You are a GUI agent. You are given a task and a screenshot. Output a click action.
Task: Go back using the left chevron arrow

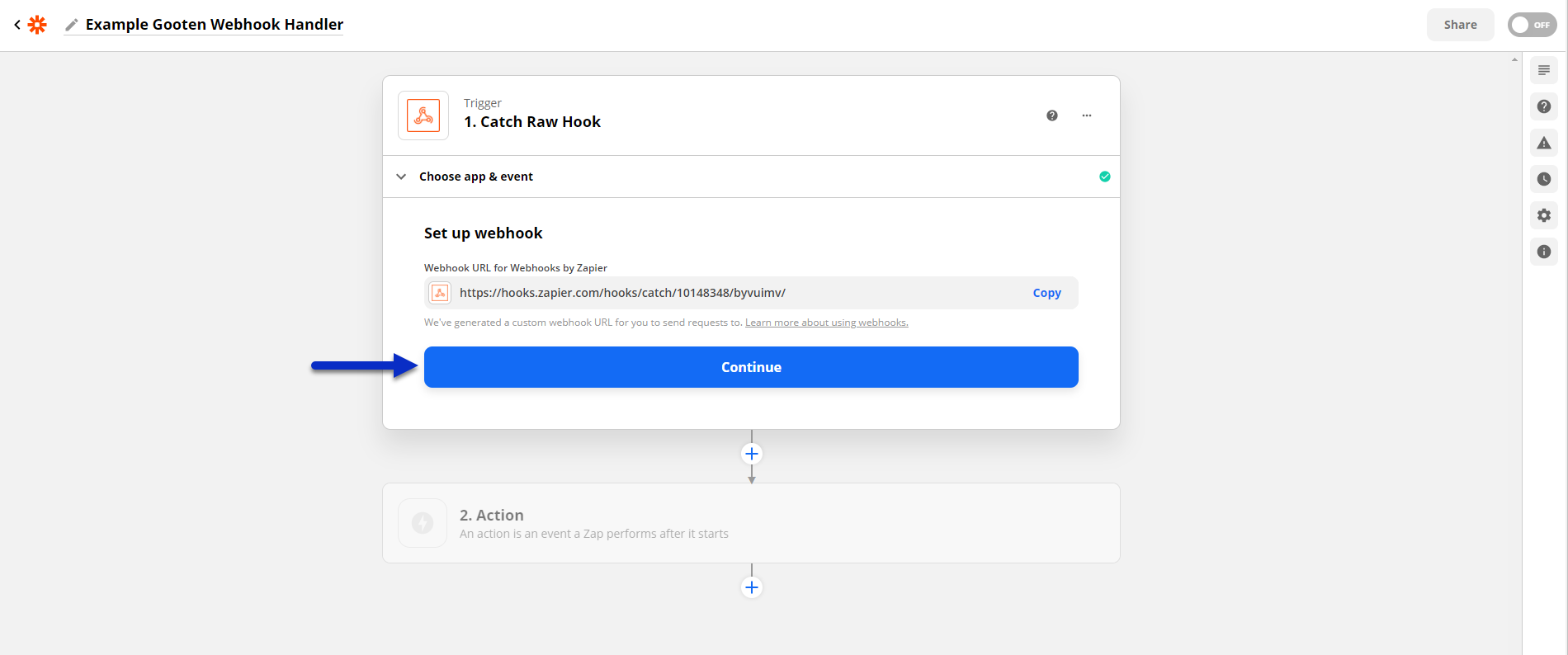tap(17, 25)
